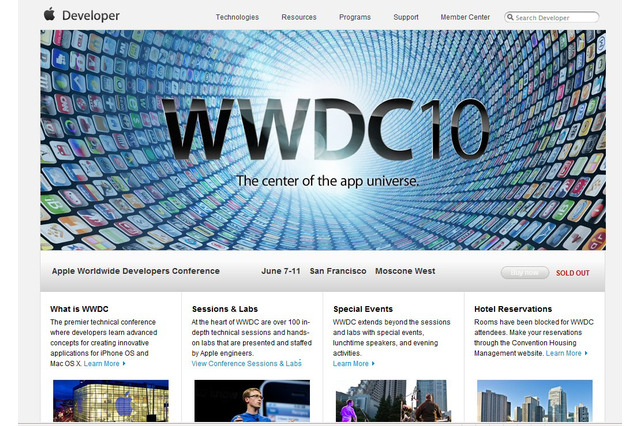Open the city skyline thumbnail under Hotel Reservations
Image resolution: width=640 pixels, height=426 pixels.
[535, 401]
